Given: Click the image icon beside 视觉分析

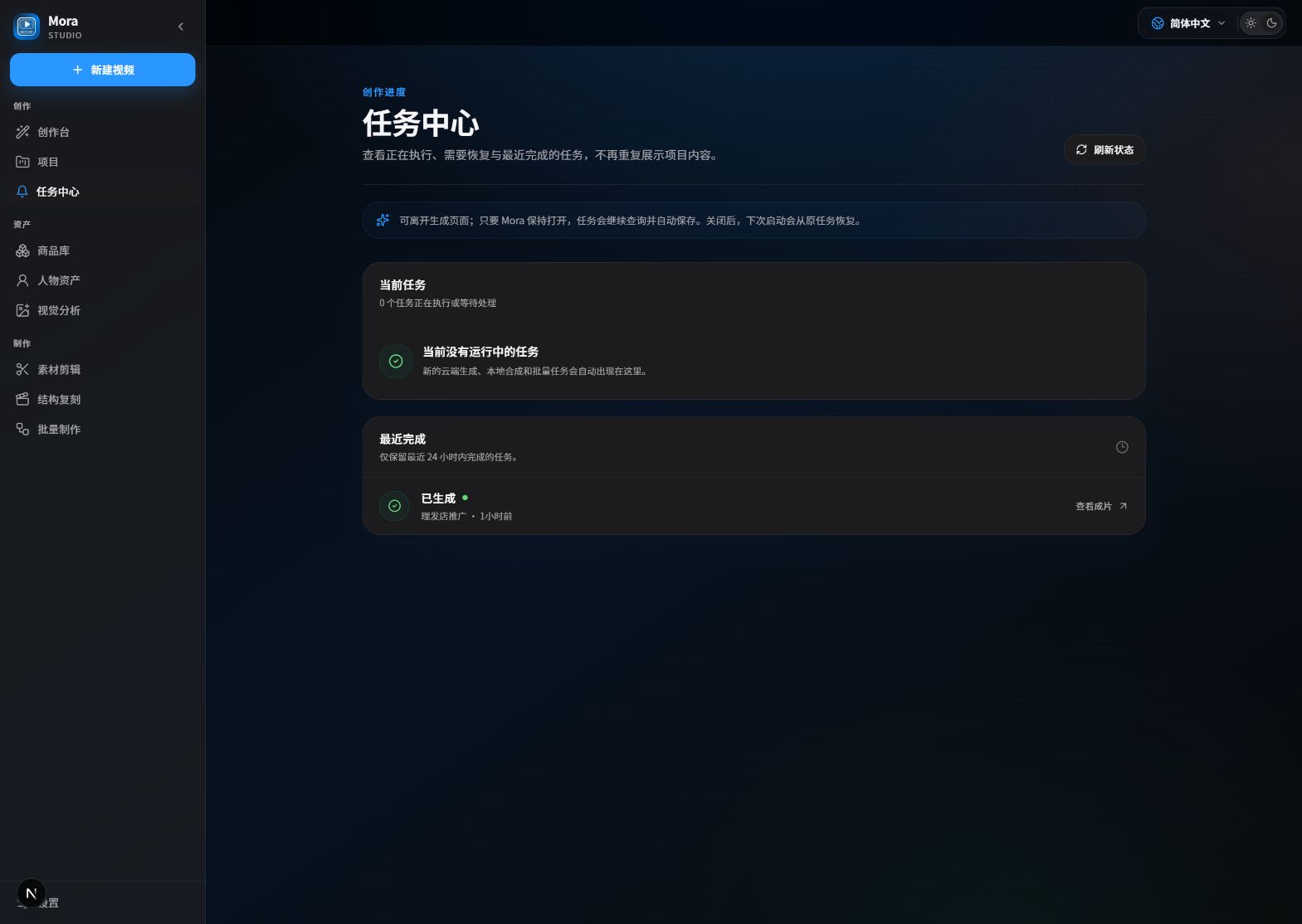Looking at the screenshot, I should click(x=22, y=310).
